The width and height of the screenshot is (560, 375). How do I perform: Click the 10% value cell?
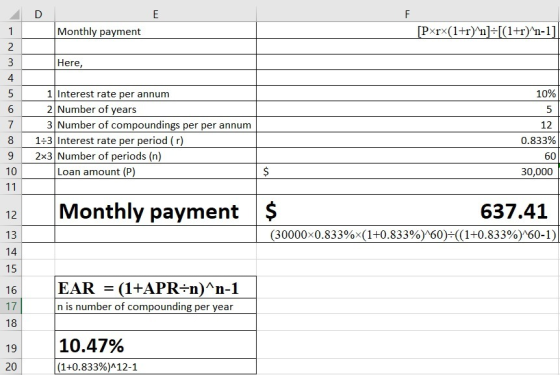[x=408, y=94]
